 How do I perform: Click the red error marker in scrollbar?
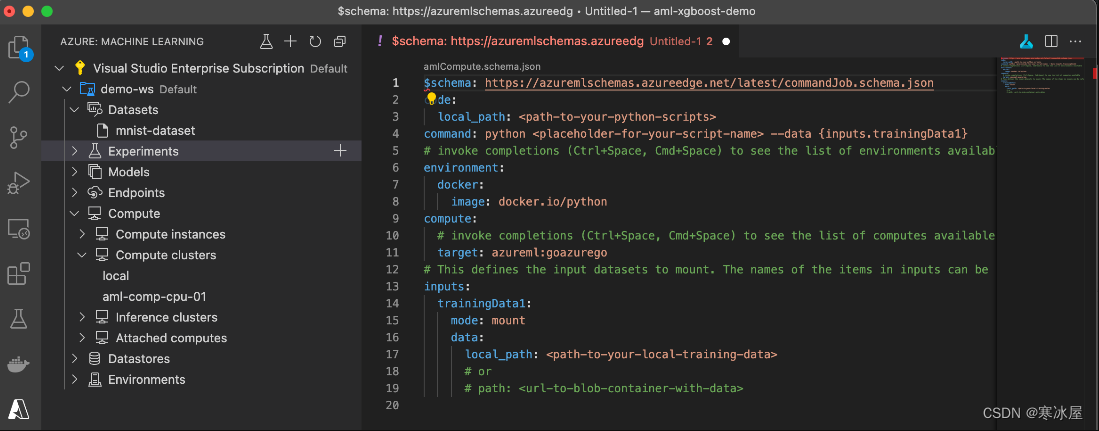[1095, 72]
